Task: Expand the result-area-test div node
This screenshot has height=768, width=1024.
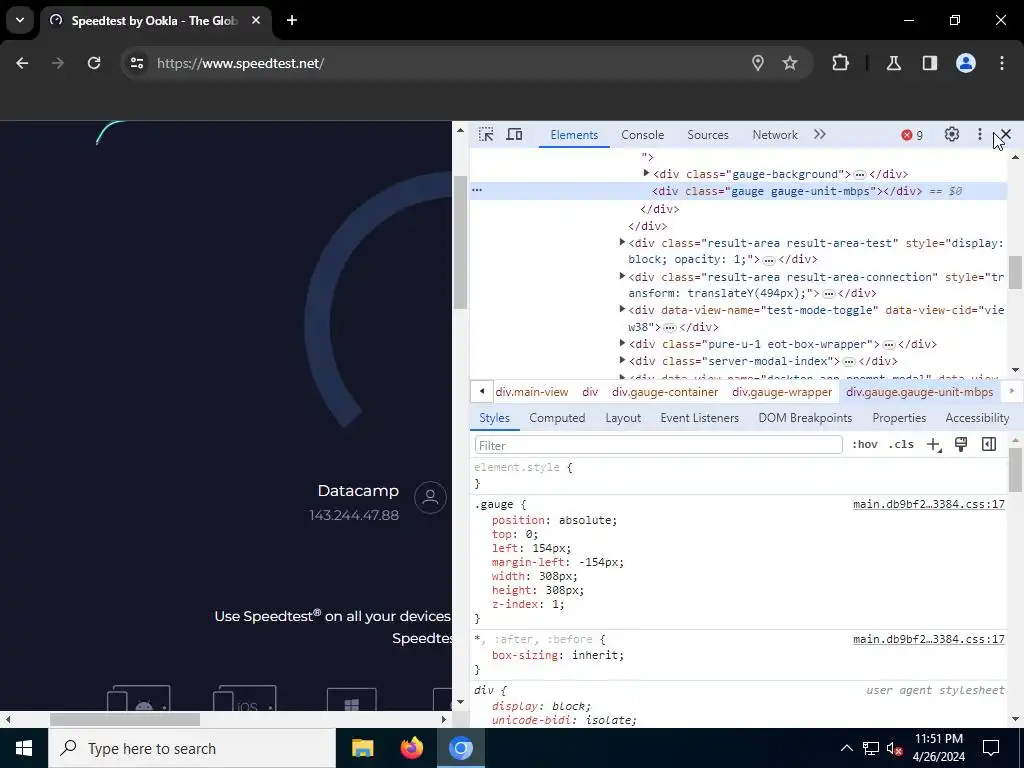Action: [x=622, y=242]
